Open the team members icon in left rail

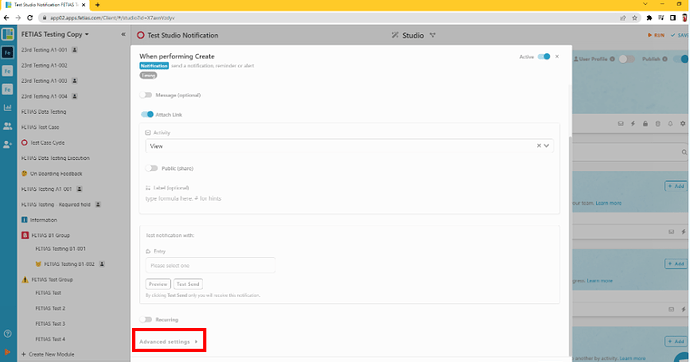pyautogui.click(x=7, y=126)
